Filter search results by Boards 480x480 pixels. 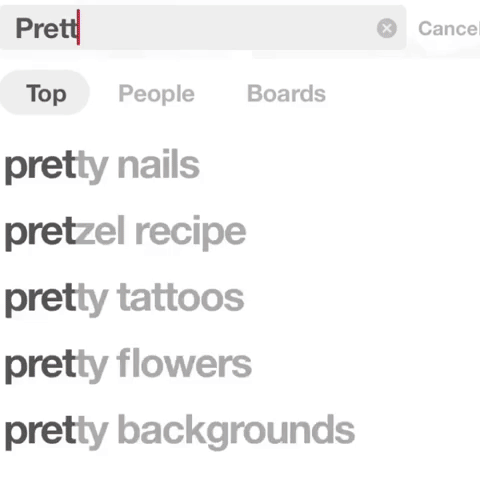click(x=286, y=93)
